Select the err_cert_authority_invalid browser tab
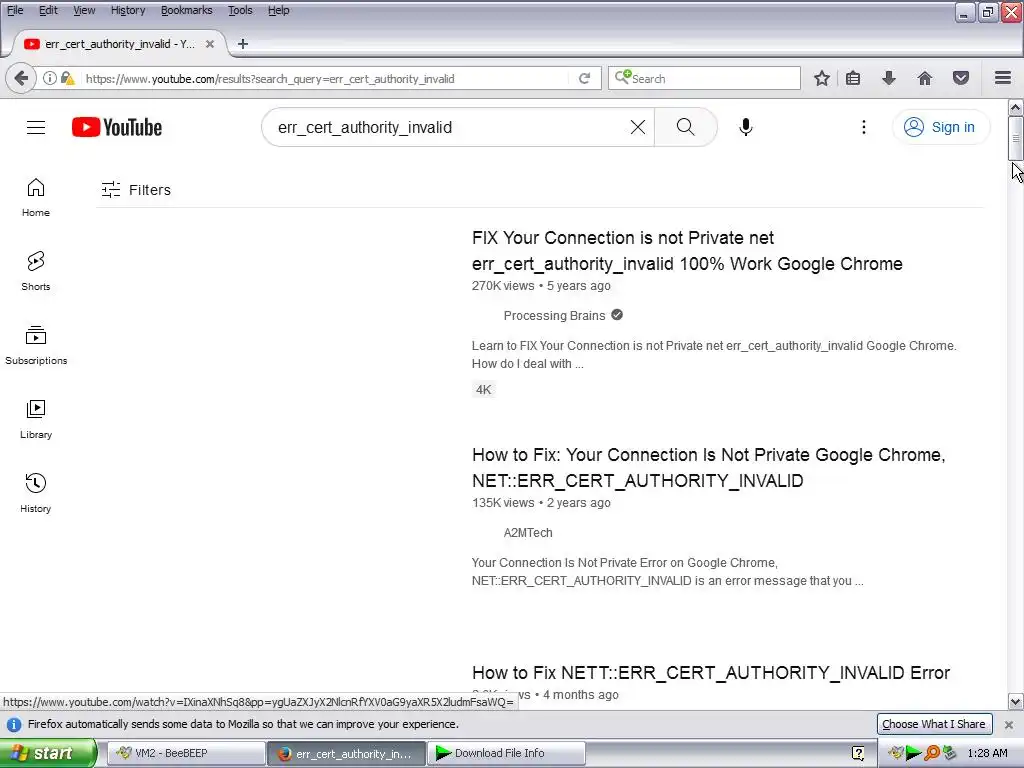 coord(118,44)
